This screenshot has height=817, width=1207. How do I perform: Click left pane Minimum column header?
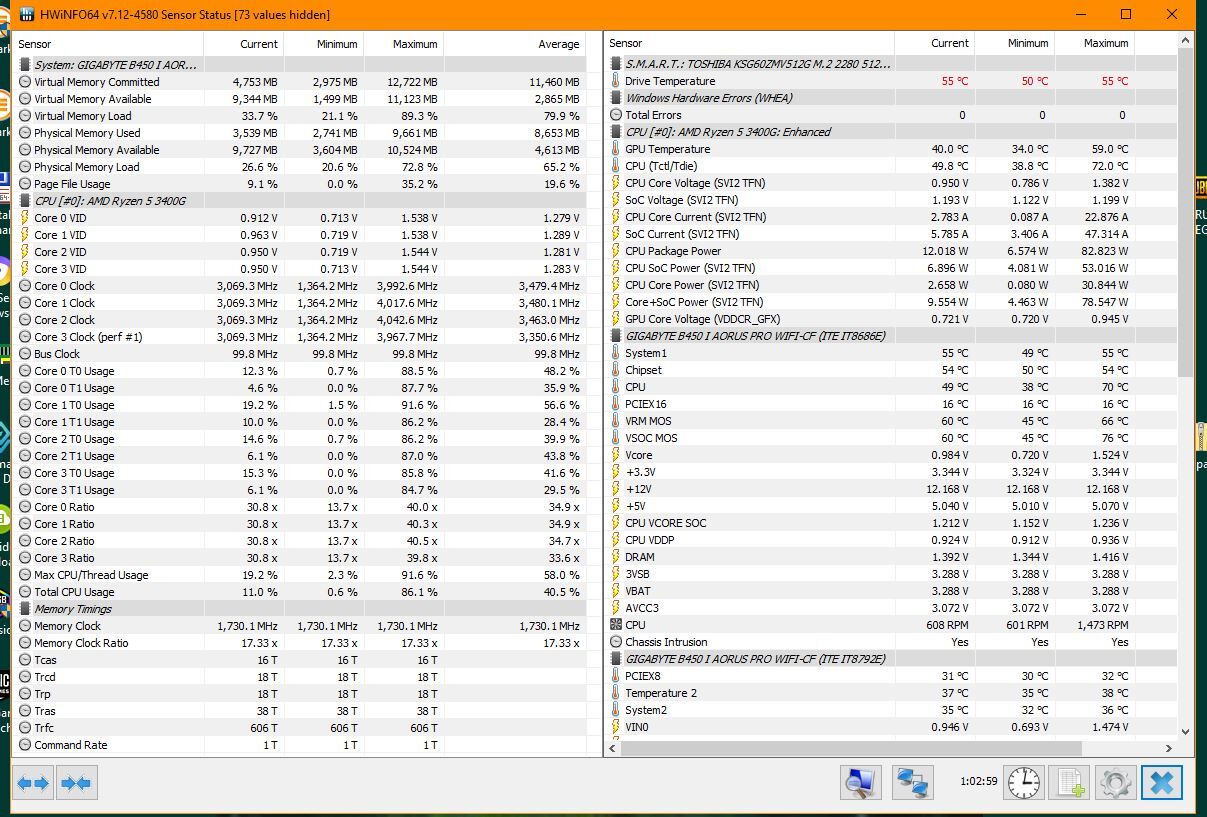[x=323, y=44]
